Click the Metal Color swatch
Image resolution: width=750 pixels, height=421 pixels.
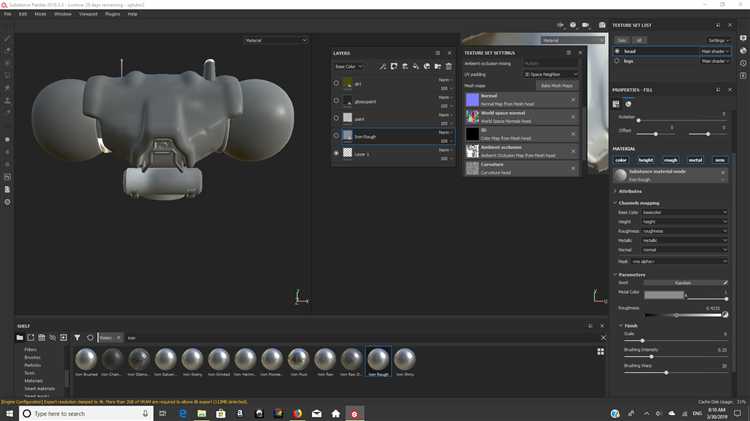(x=664, y=296)
